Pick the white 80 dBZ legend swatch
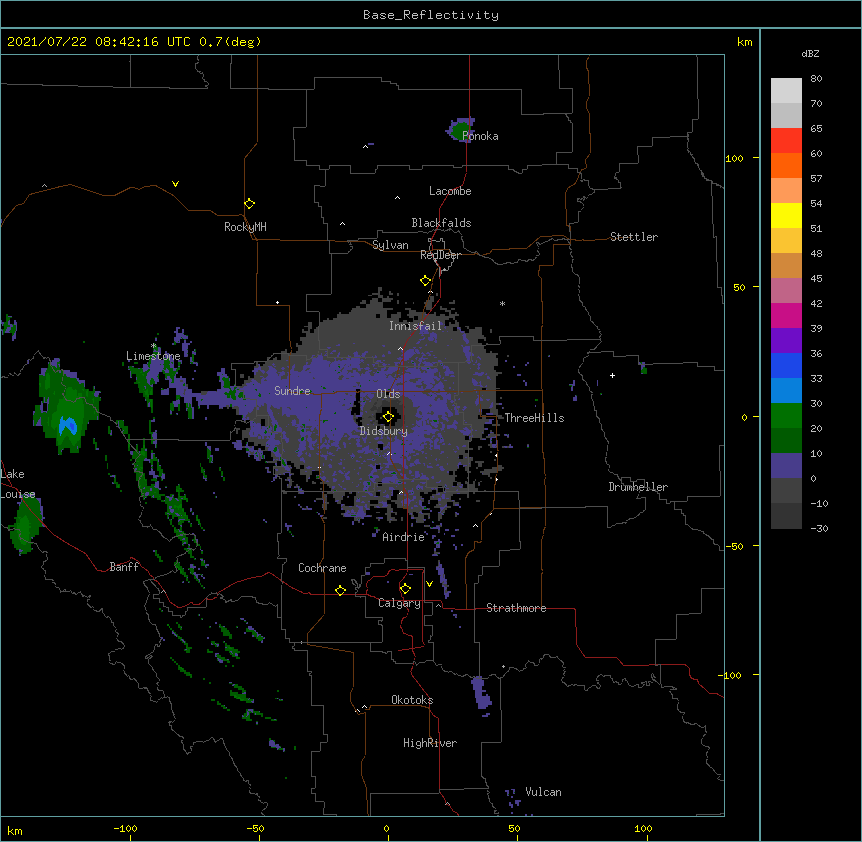 tap(786, 90)
